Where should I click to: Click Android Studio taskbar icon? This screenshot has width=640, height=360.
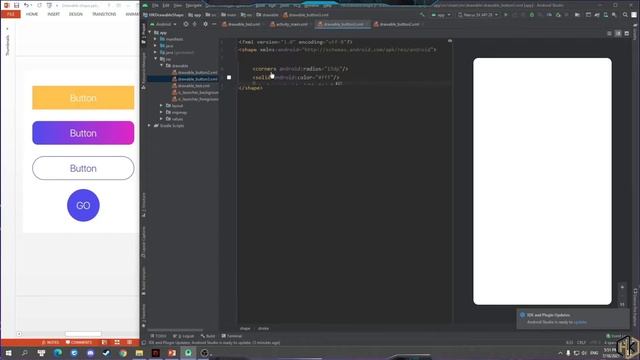(188, 353)
